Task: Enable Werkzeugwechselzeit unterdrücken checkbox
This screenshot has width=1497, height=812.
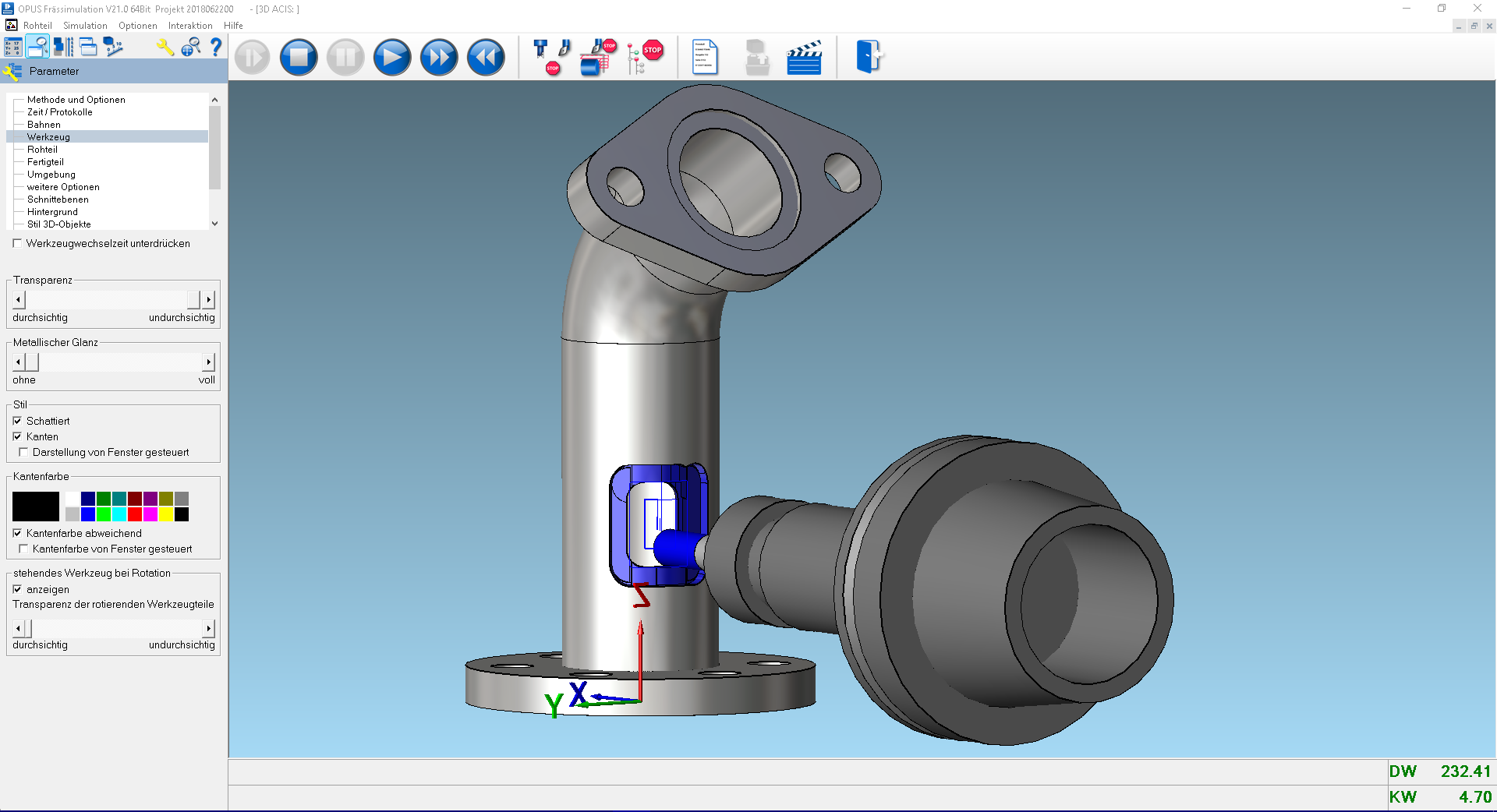Action: tap(17, 243)
